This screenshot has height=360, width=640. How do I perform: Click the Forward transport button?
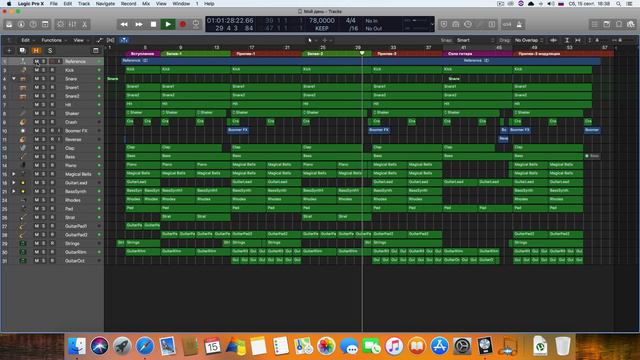point(139,24)
